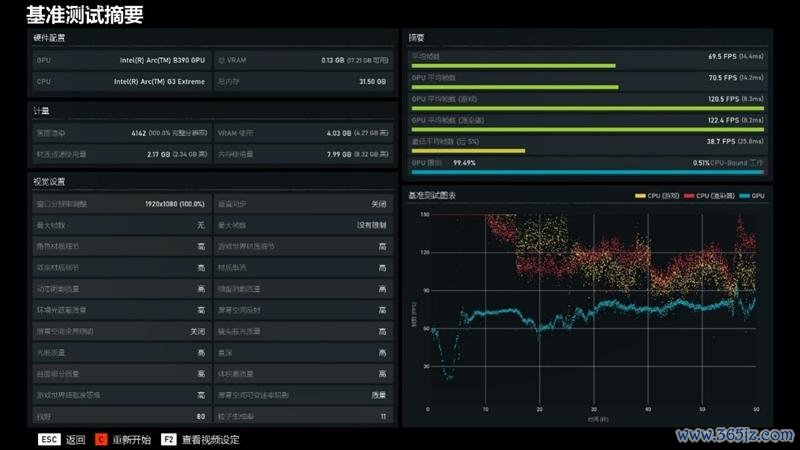Click the 99.49% GPU-bound figure
The image size is (800, 450).
click(x=464, y=163)
